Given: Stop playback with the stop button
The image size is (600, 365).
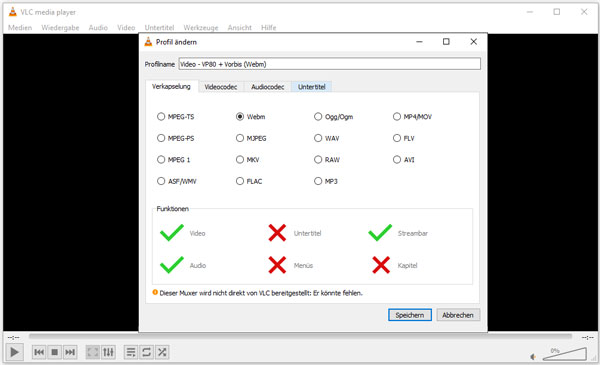Looking at the screenshot, I should [54, 352].
